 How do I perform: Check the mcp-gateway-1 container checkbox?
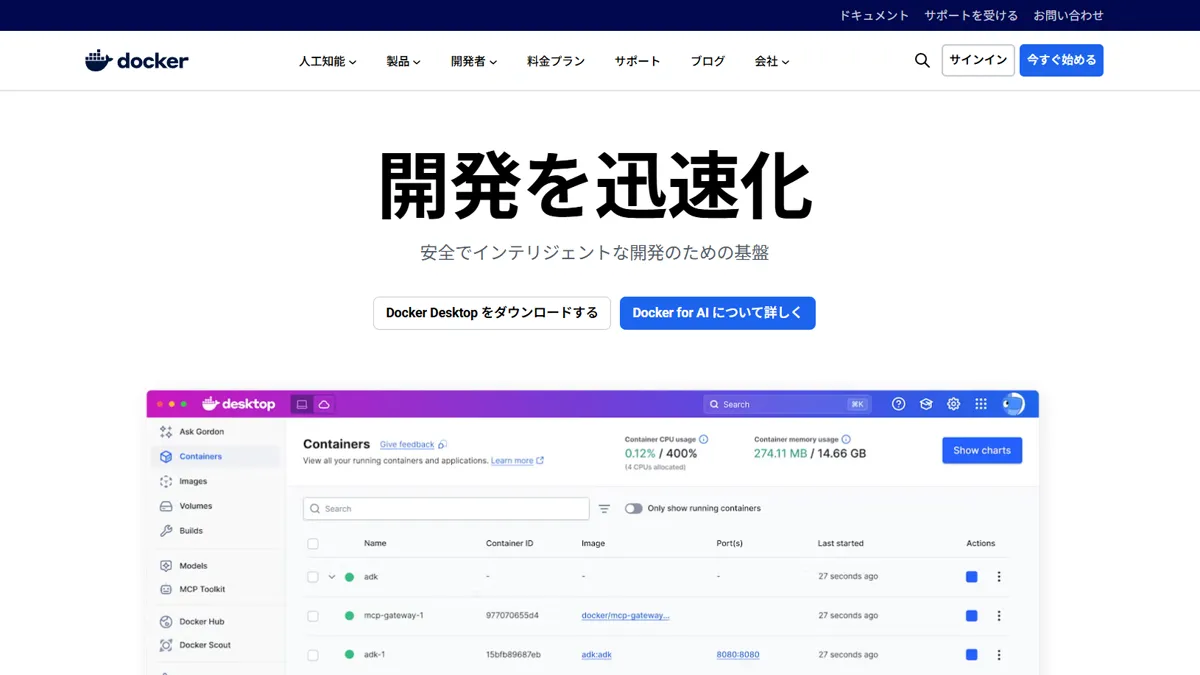313,615
